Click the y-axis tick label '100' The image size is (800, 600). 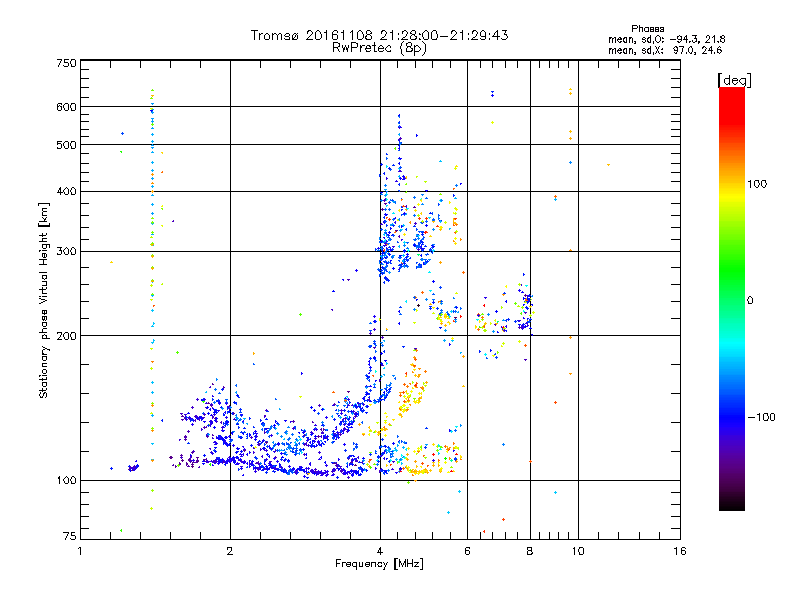coord(66,480)
